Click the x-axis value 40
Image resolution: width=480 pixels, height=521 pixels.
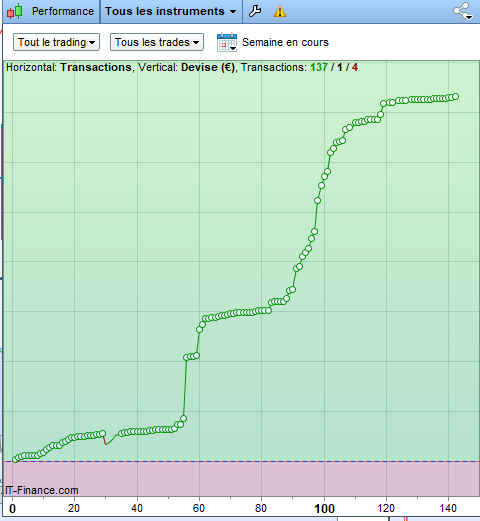point(137,509)
